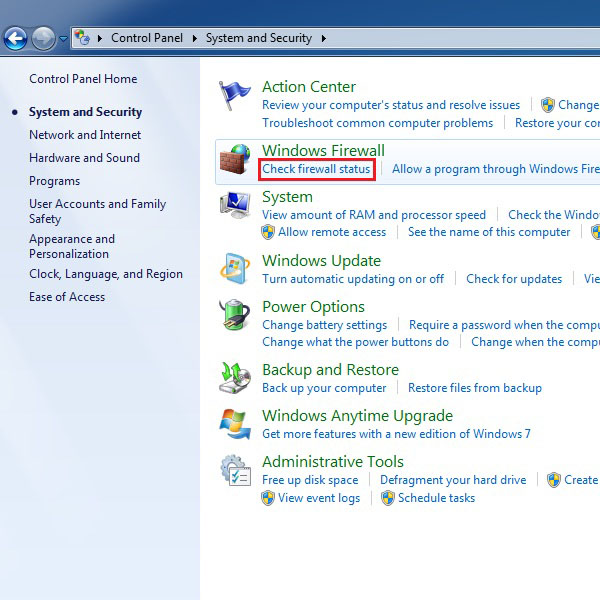Click the Back navigation arrow button

[15, 38]
